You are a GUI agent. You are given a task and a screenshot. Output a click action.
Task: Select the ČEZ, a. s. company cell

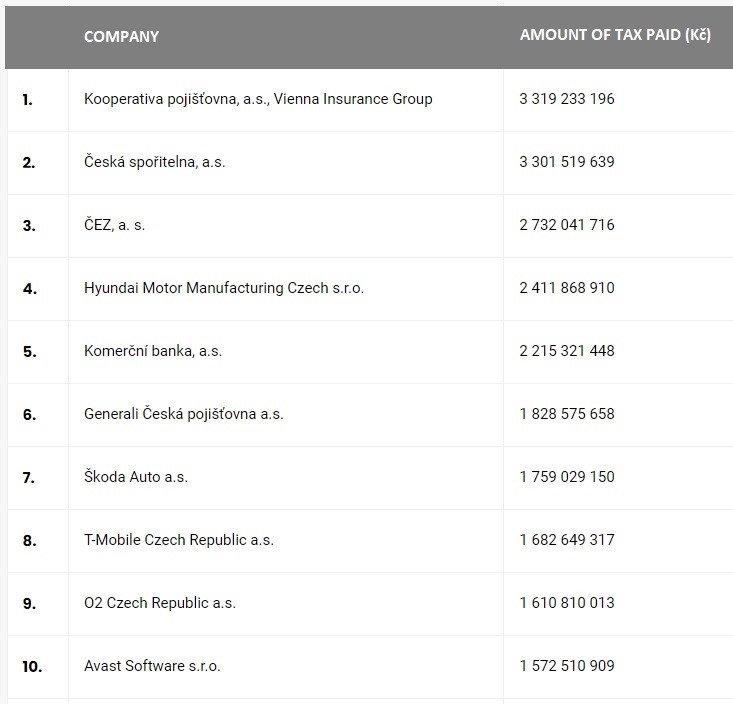tap(114, 225)
